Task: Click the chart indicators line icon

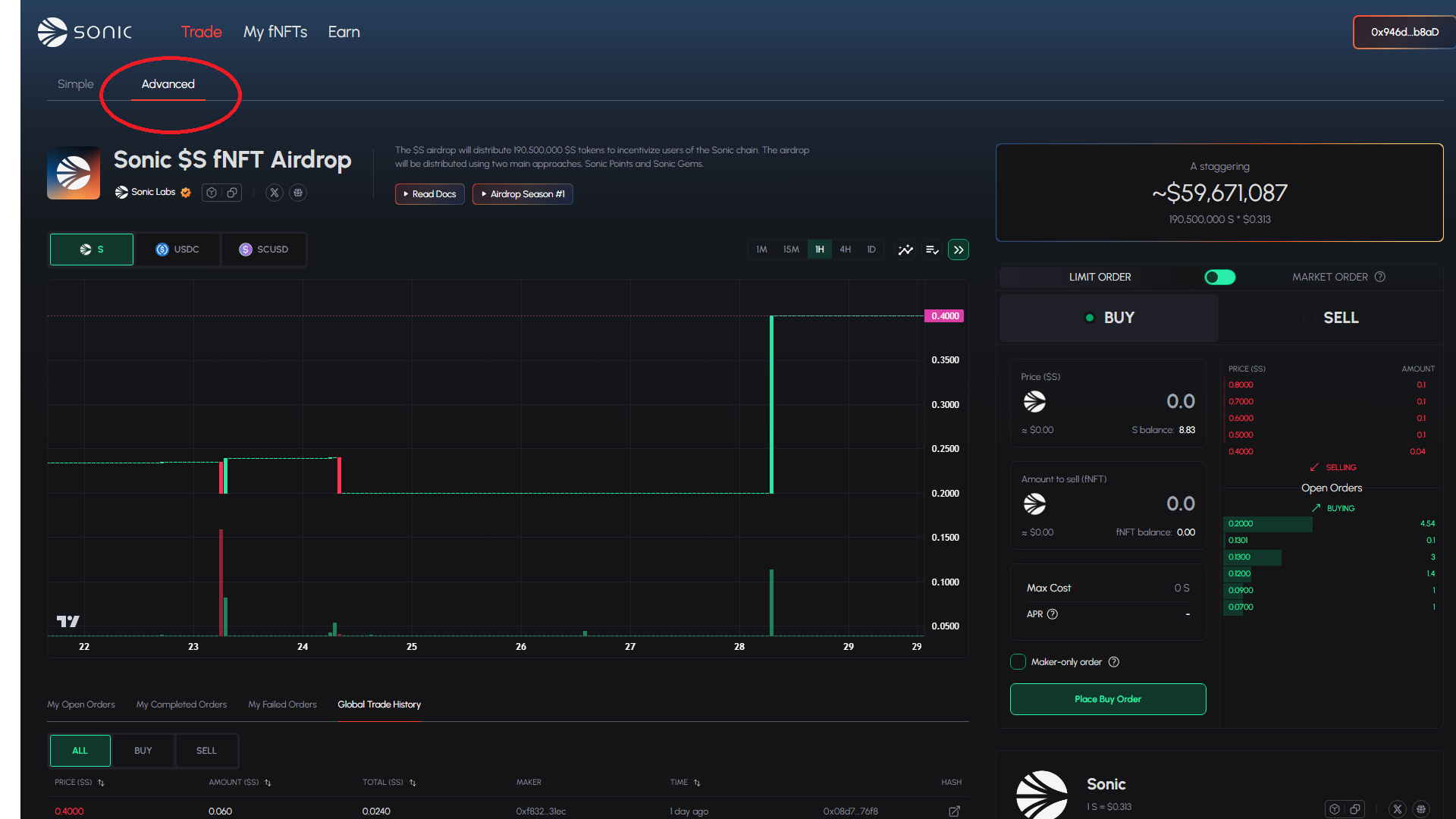Action: pyautogui.click(x=905, y=249)
